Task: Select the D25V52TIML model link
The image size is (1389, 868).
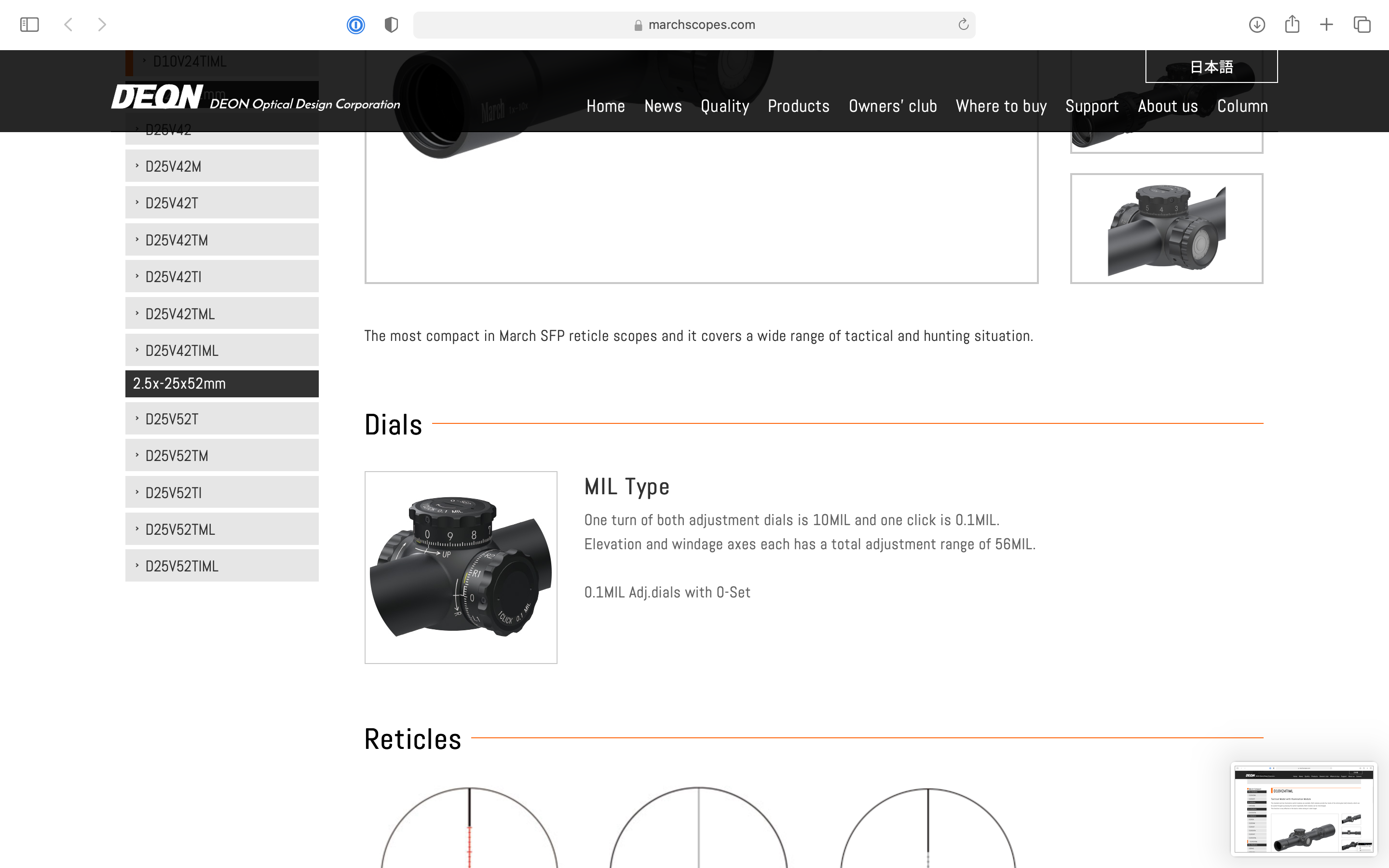Action: point(221,566)
